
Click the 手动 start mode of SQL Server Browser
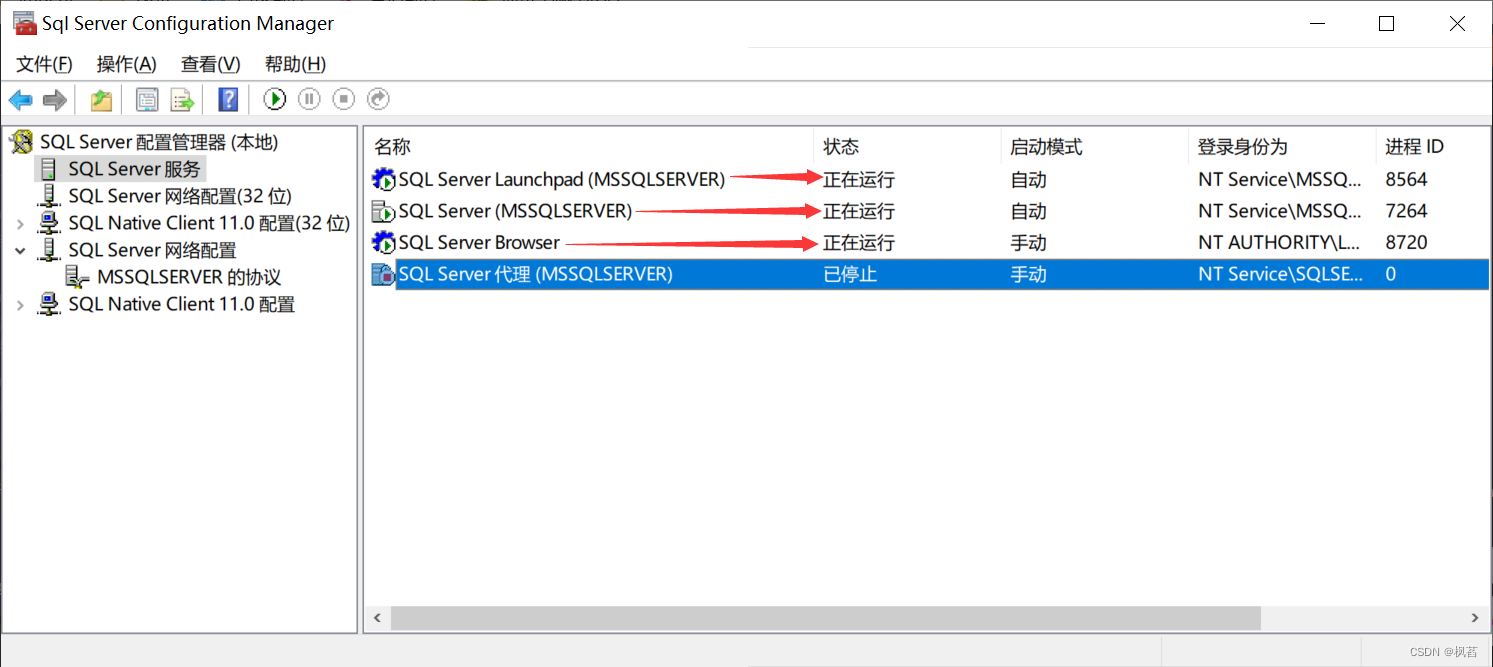1028,242
